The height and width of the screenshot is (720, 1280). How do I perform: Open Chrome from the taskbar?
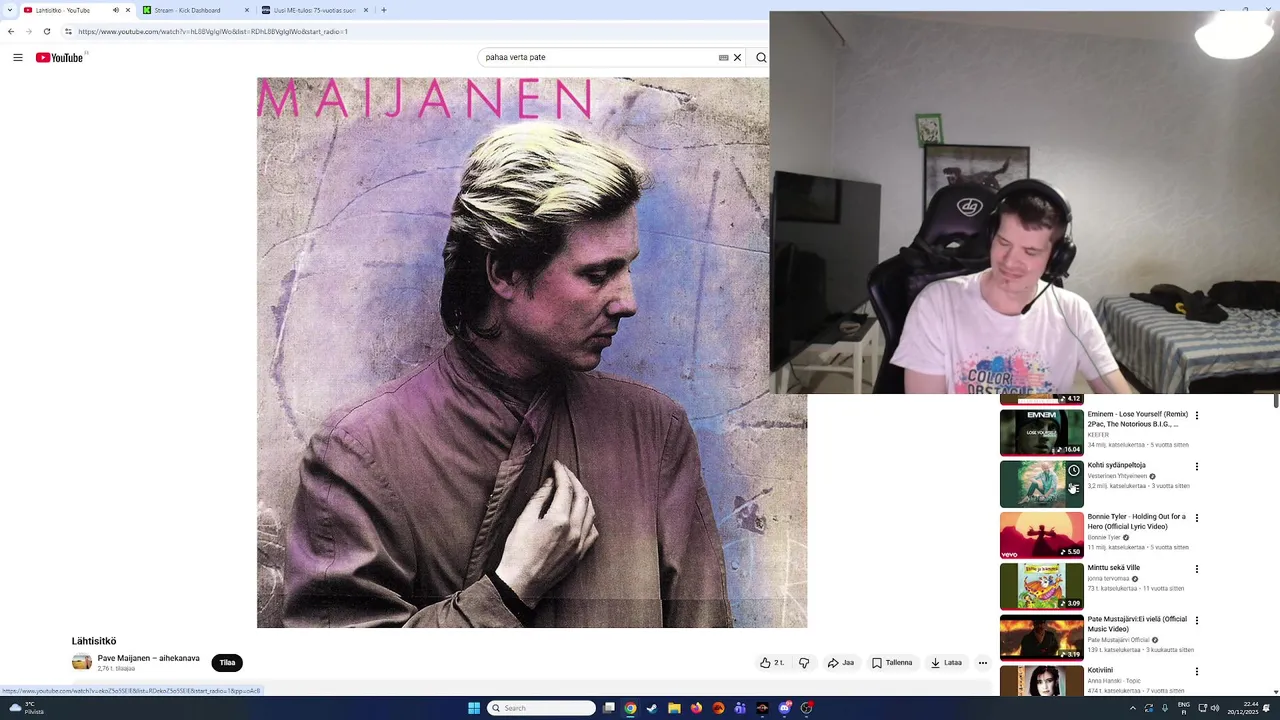pos(630,708)
